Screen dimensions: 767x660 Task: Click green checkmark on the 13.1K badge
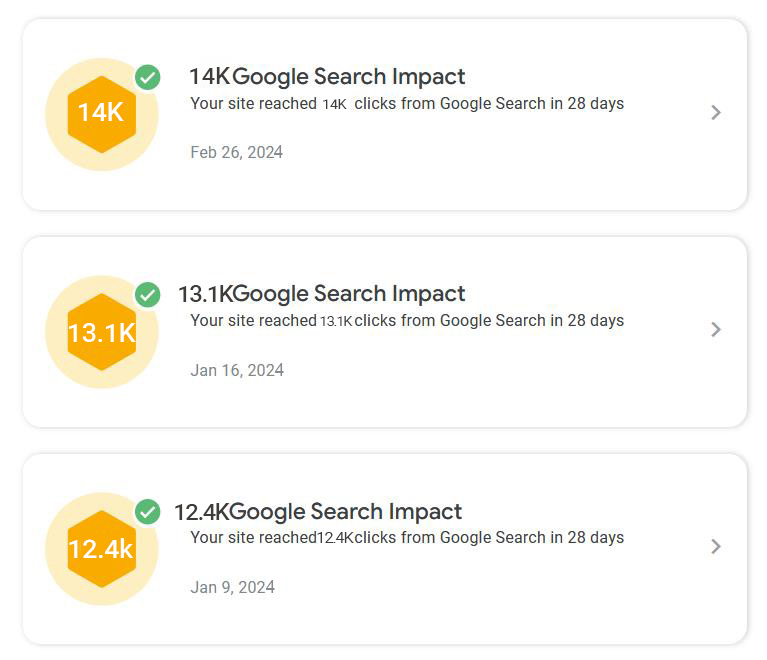click(x=148, y=295)
